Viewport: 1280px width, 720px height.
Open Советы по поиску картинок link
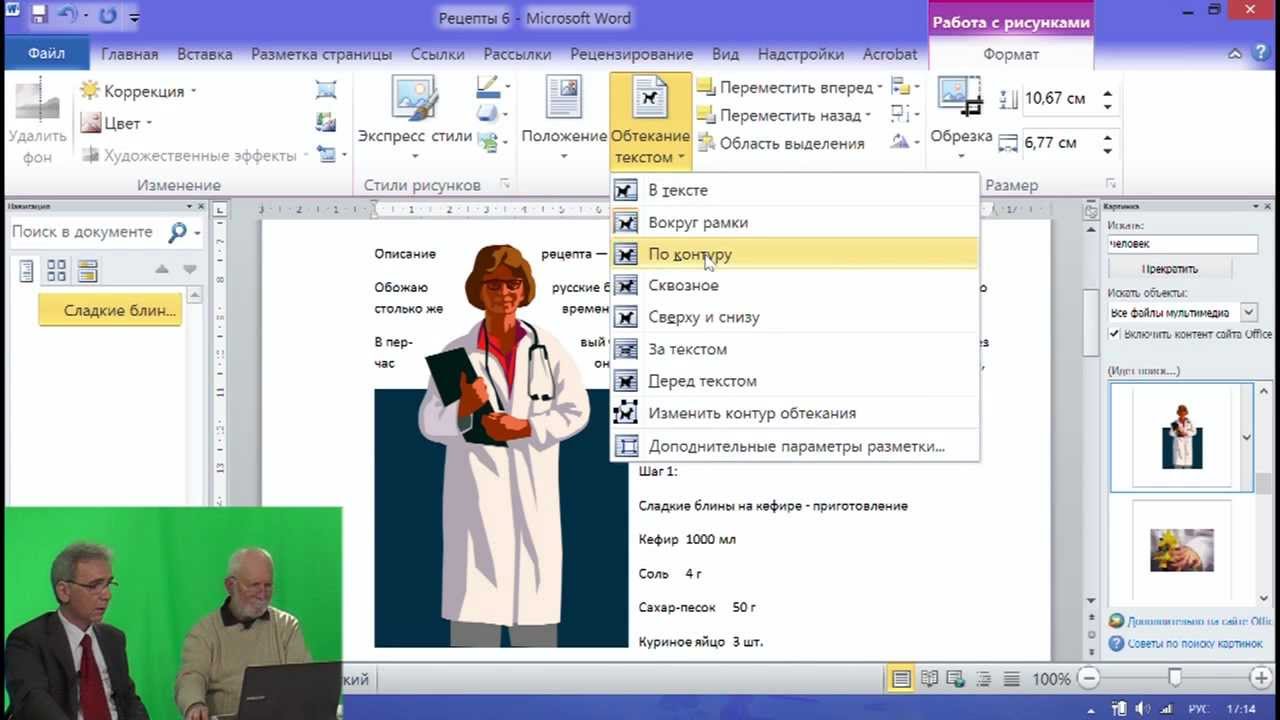click(x=1194, y=643)
